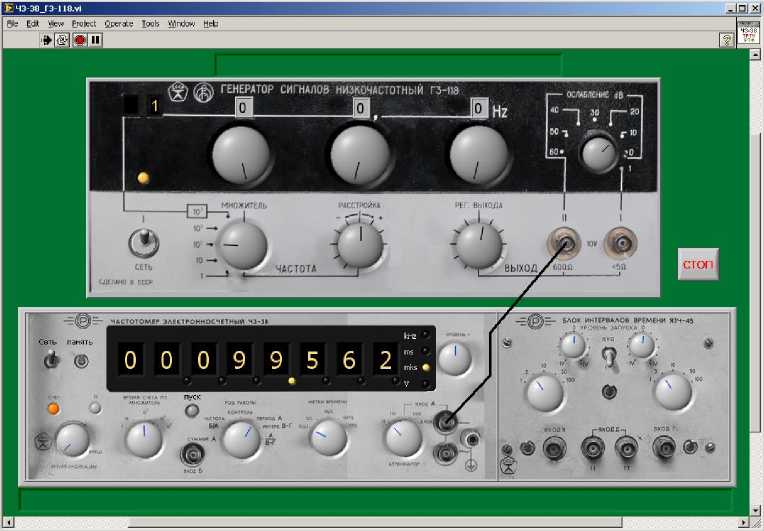Open the Window menu

(181, 23)
